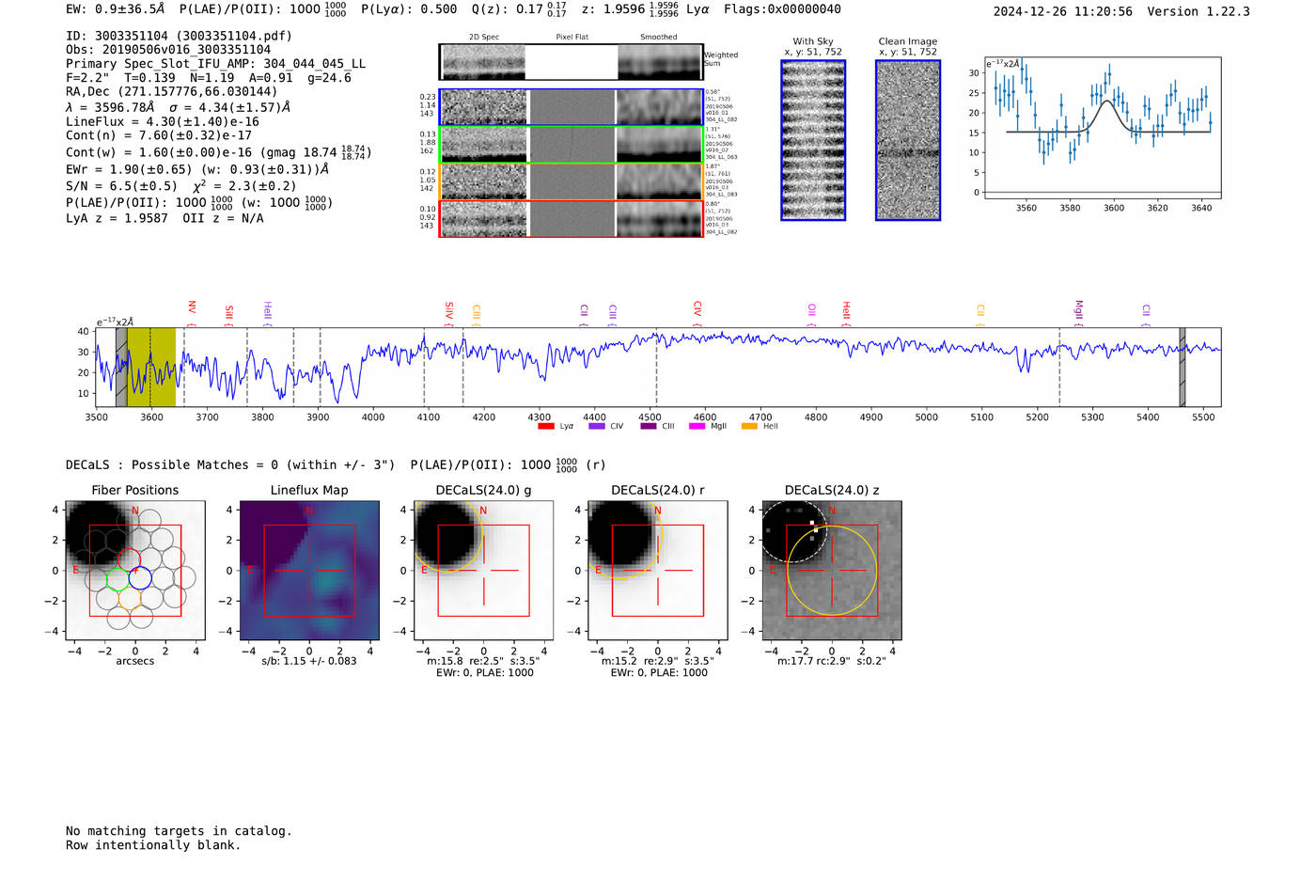Click the blue fiber circle in Fiber Positions
Image resolution: width=1316 pixels, height=896 pixels.
tap(140, 577)
